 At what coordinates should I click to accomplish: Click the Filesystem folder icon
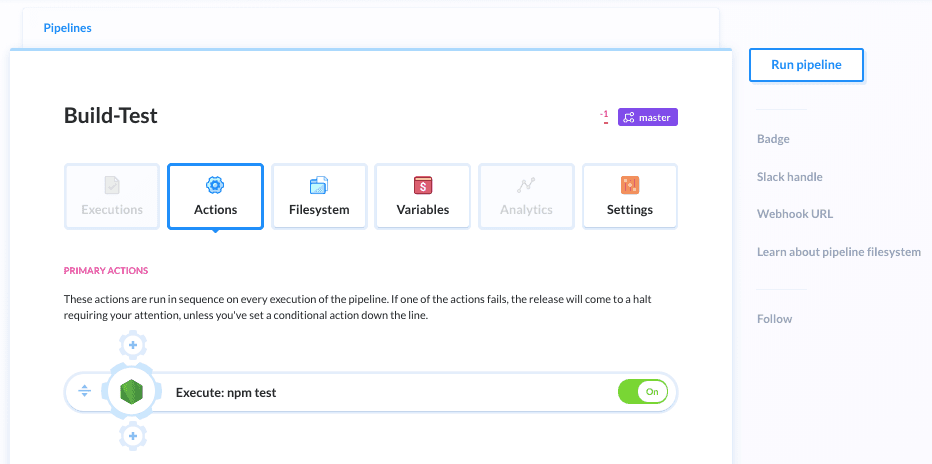(319, 185)
